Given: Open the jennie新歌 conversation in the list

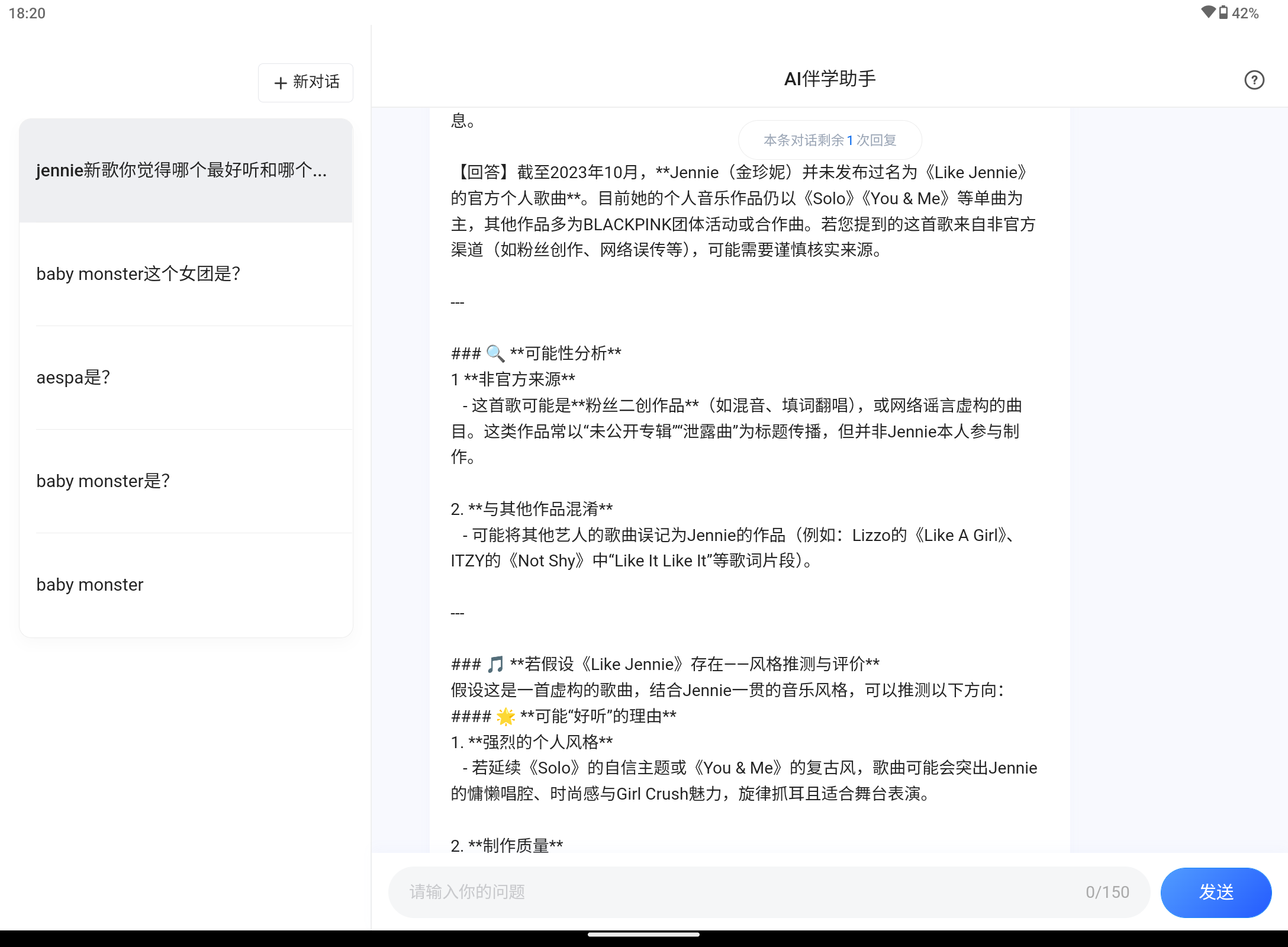Looking at the screenshot, I should coord(186,170).
